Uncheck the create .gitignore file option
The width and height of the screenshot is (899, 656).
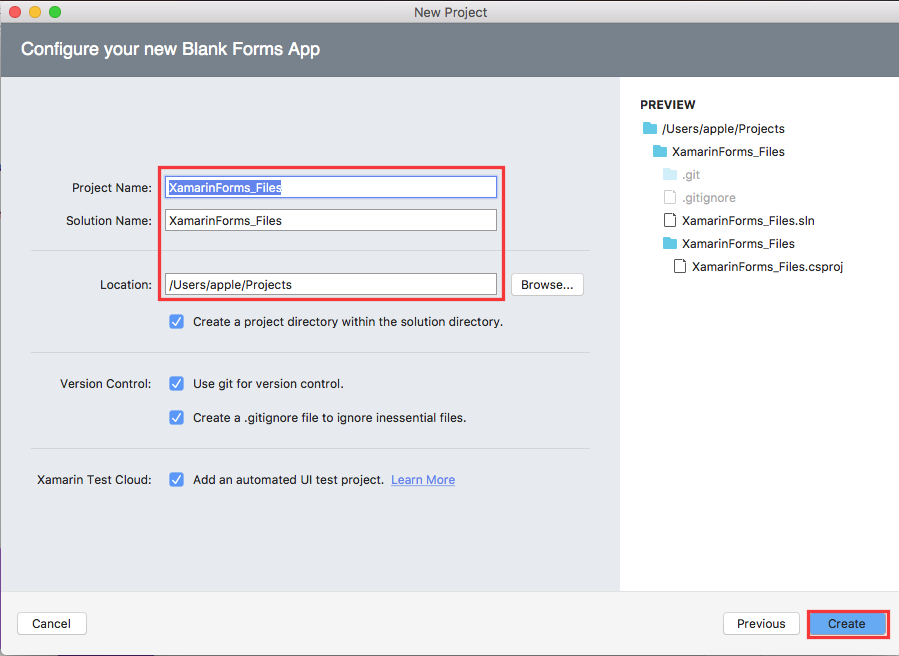pyautogui.click(x=177, y=418)
